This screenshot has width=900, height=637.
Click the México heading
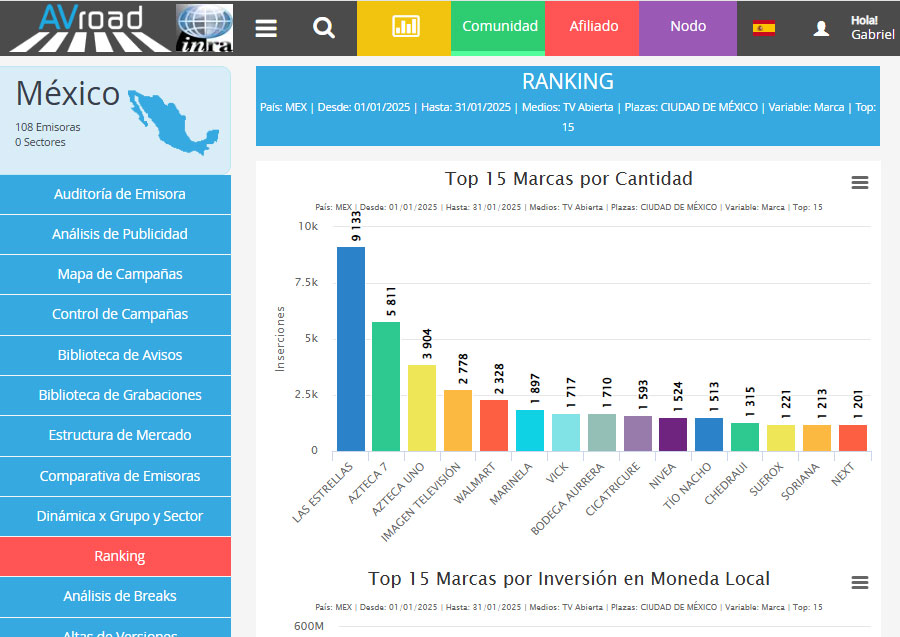[x=68, y=94]
